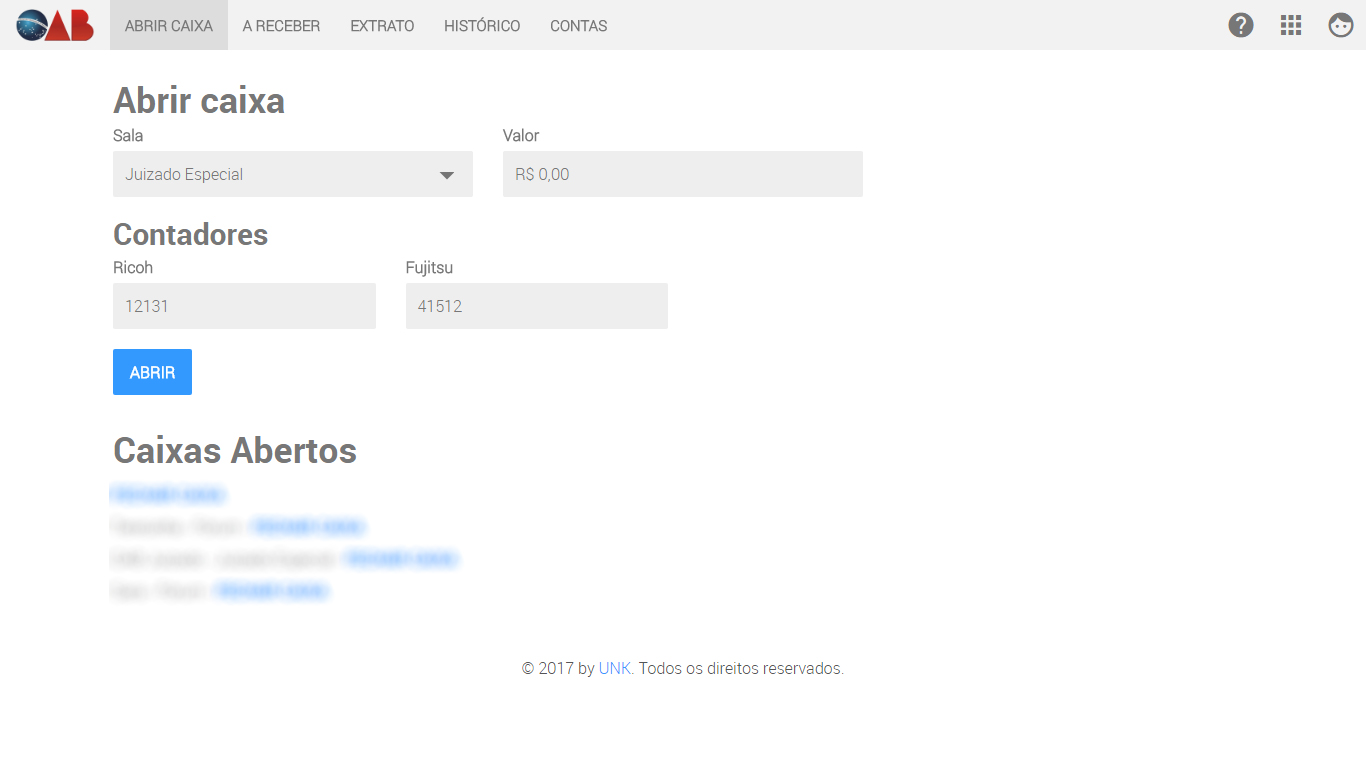1366x768 pixels.
Task: Click the OAB logo
Action: [x=55, y=25]
